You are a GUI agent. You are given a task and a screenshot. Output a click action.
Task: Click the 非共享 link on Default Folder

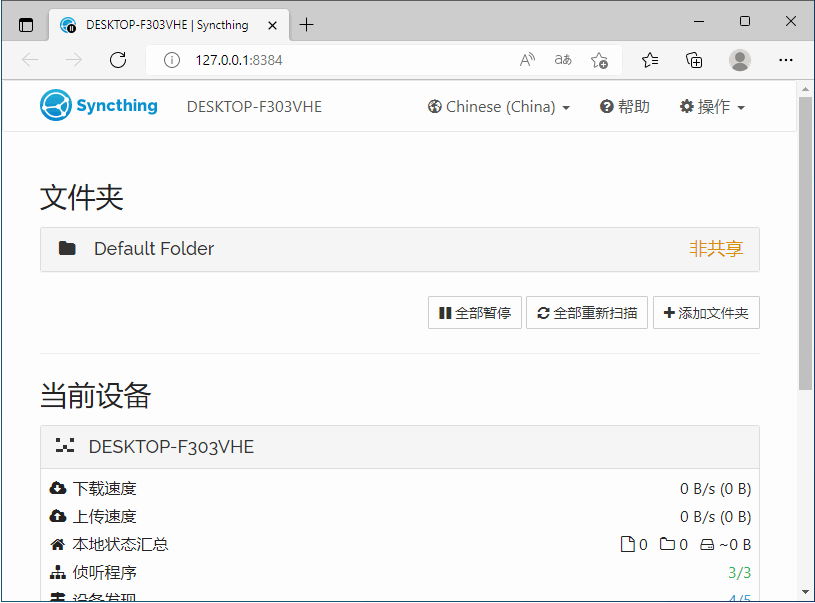click(716, 249)
